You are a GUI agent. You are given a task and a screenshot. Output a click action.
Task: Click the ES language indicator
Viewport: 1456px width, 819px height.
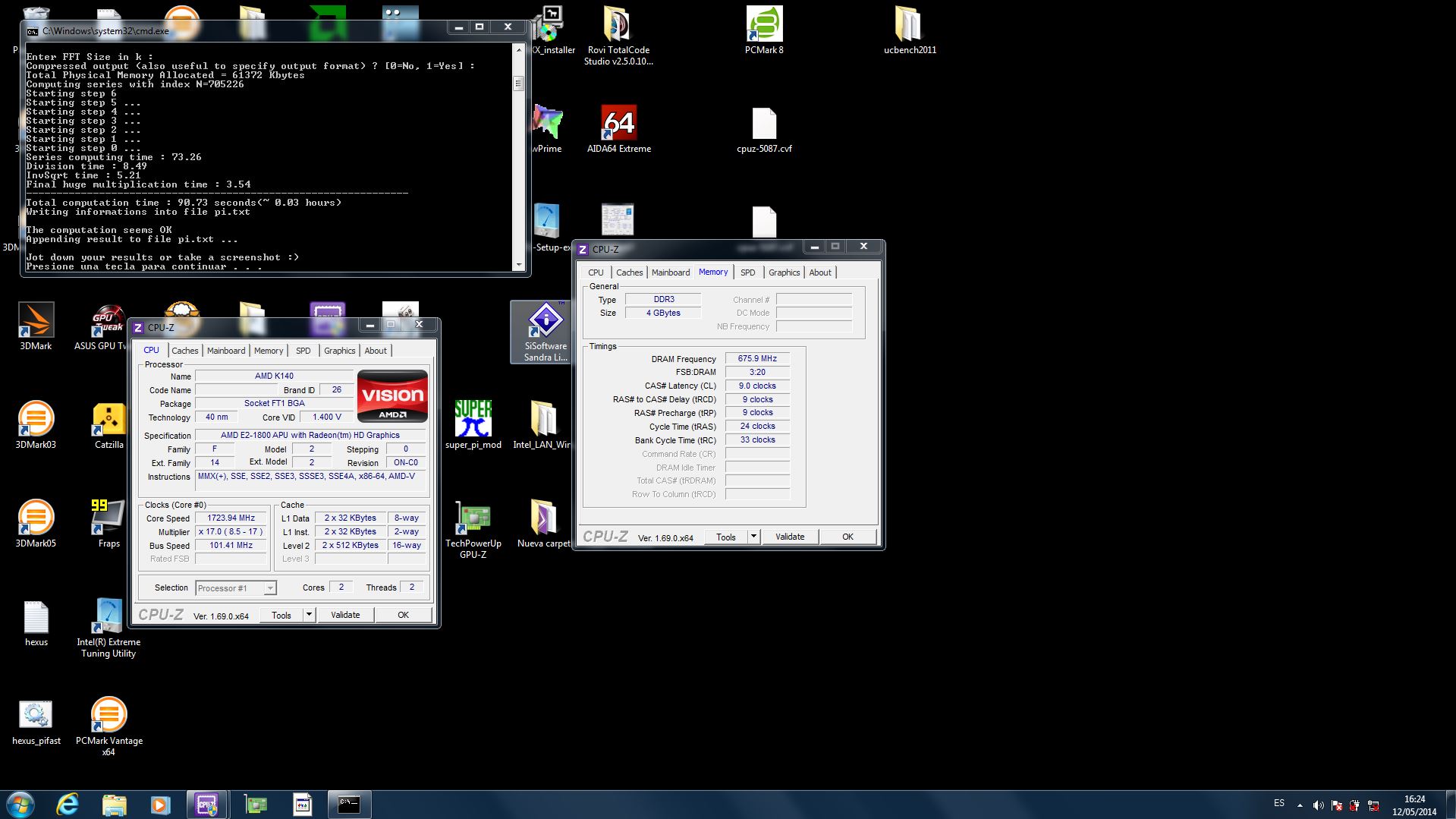click(1279, 803)
